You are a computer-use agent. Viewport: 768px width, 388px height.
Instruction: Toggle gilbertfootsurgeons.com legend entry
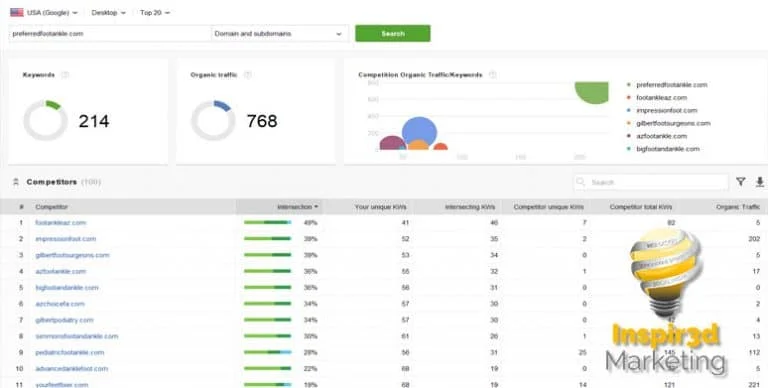click(x=668, y=123)
